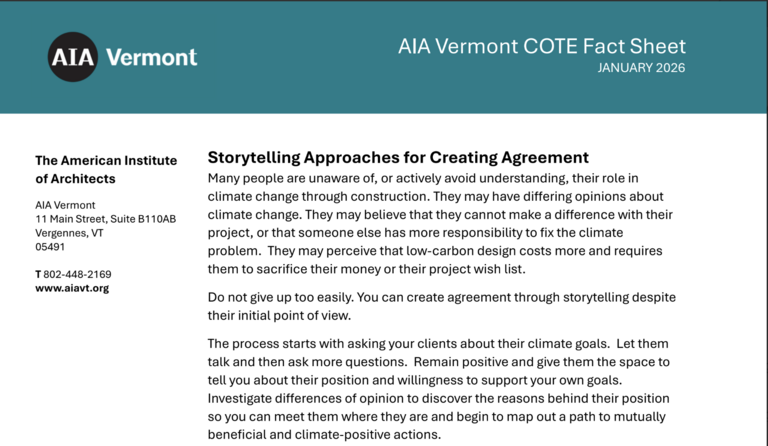The image size is (768, 446).
Task: Click the "11 Main Street, Suite B110AB" address line
Action: [105, 219]
